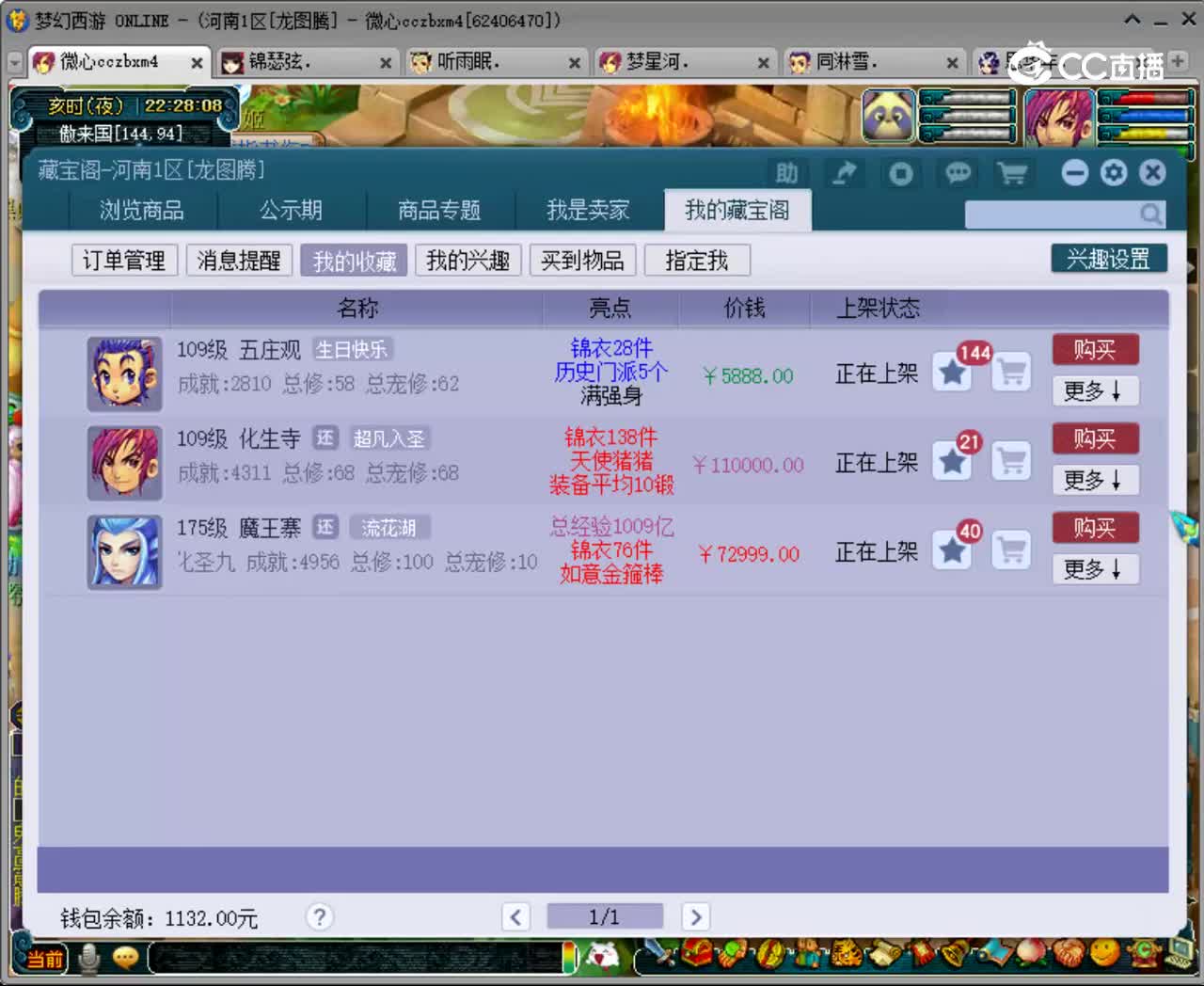Select the 我的藏宝阁 tab
Viewport: 1204px width, 986px height.
[x=737, y=210]
